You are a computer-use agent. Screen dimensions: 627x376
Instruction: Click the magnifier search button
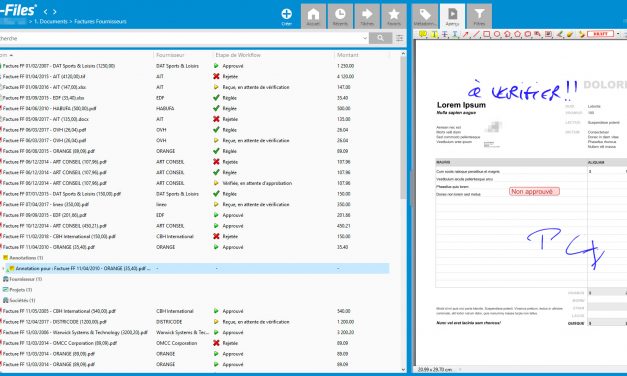[380, 38]
